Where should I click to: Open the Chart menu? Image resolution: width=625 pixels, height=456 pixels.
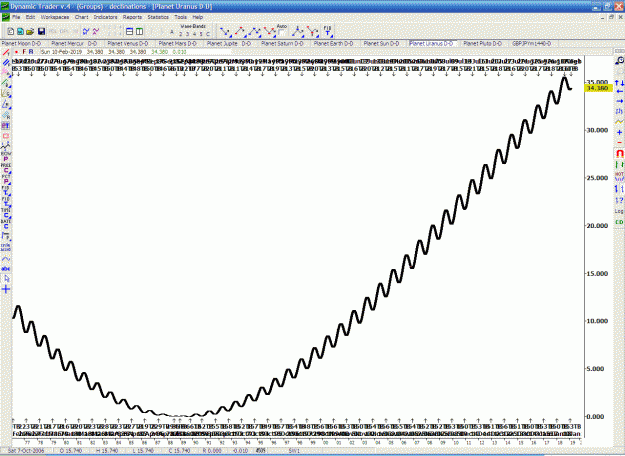[x=81, y=17]
